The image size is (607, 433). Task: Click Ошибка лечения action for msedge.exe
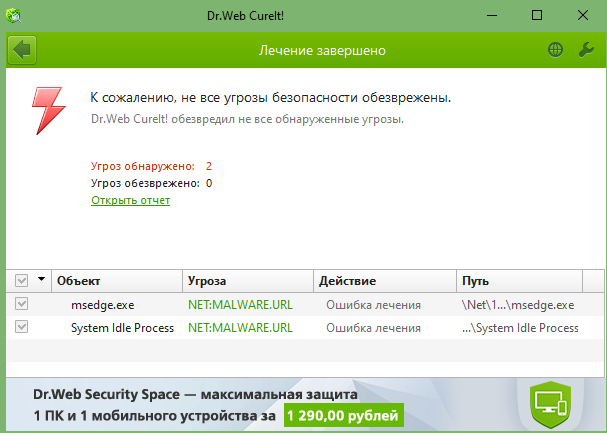point(373,305)
